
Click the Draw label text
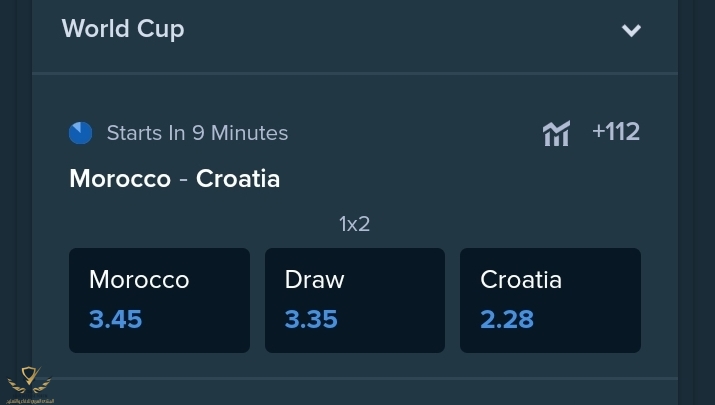[x=314, y=280]
